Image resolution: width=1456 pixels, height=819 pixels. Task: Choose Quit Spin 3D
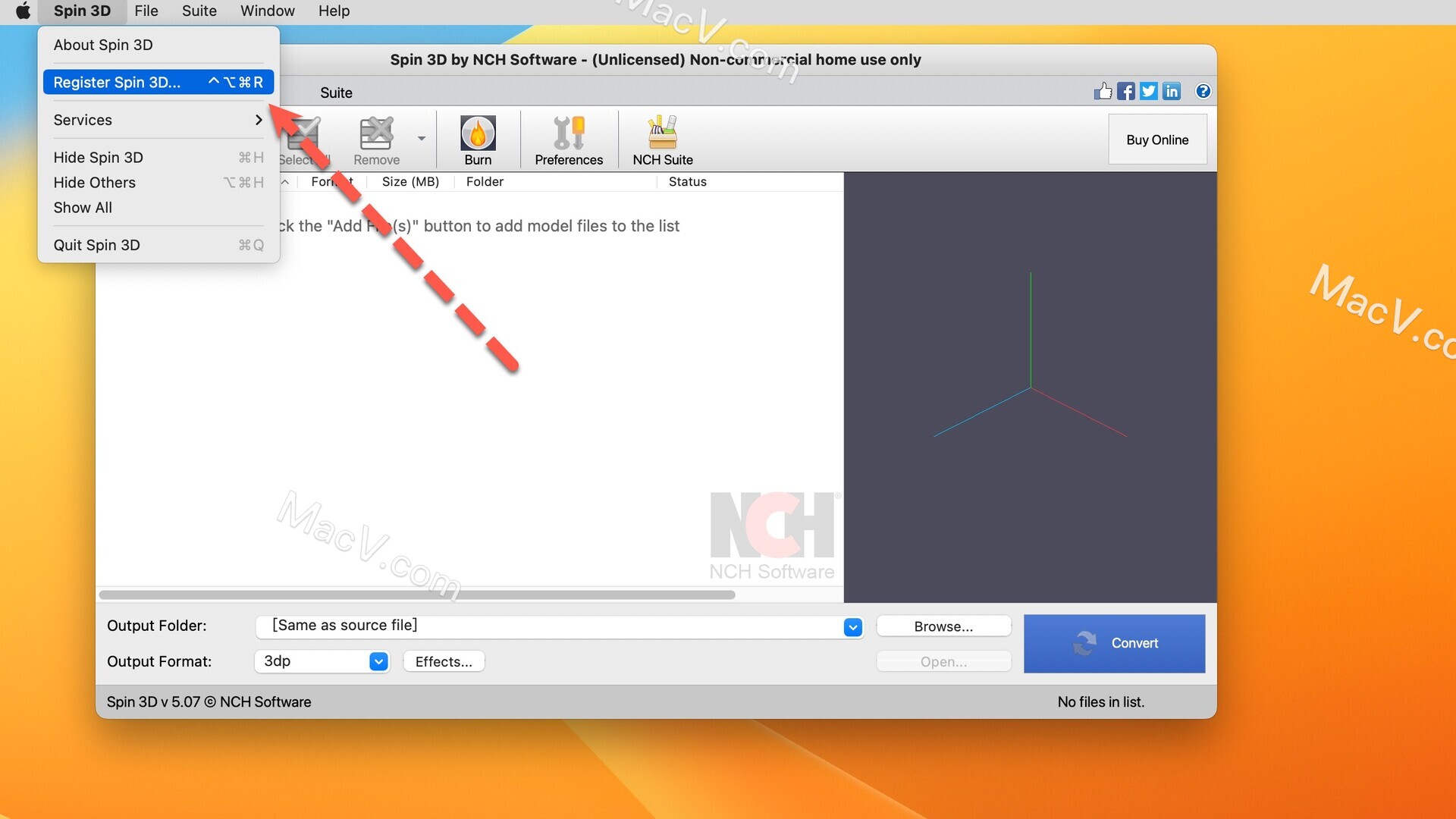pos(158,245)
